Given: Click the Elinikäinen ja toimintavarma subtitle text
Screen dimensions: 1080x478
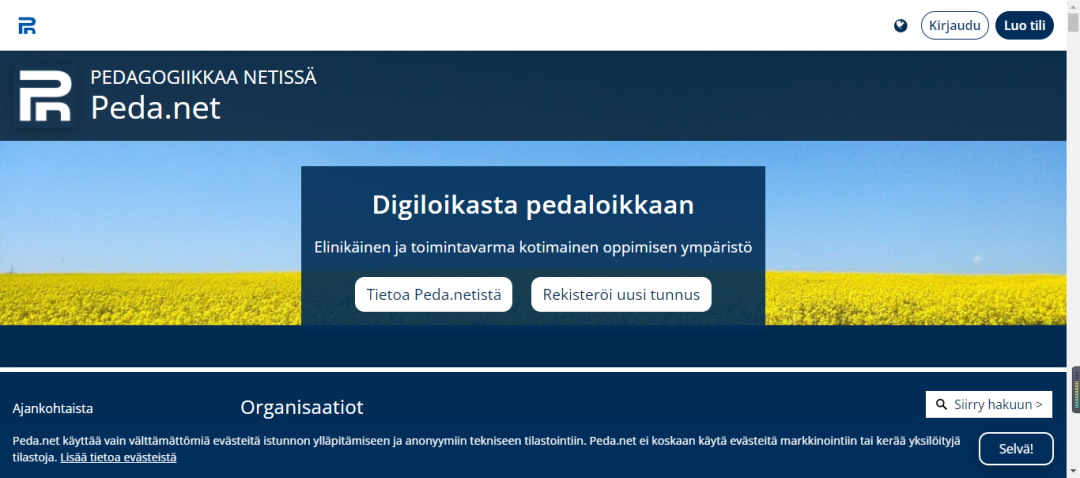Looking at the screenshot, I should pos(533,247).
